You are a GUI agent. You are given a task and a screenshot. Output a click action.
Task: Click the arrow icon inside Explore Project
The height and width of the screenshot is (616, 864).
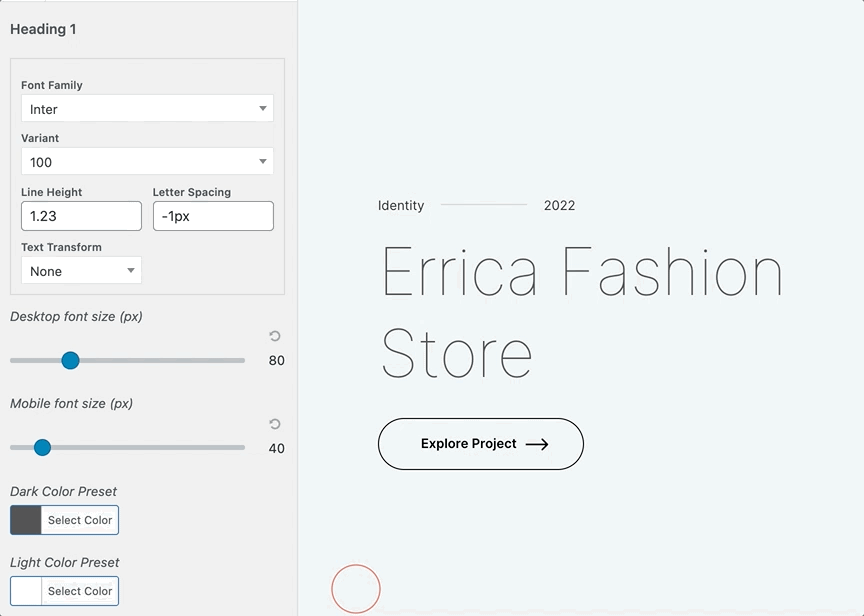537,444
